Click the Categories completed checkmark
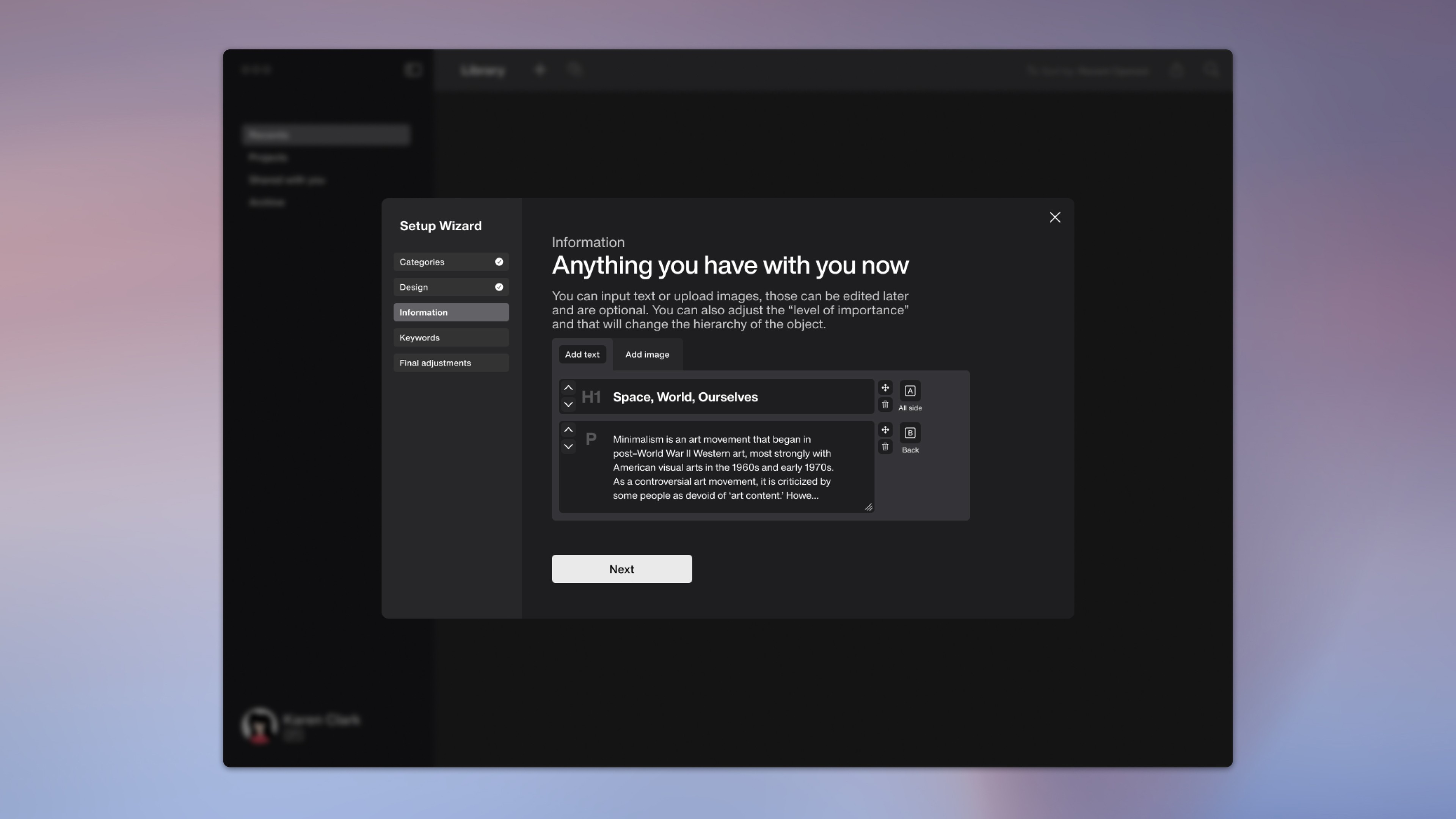The height and width of the screenshot is (819, 1456). 499,262
